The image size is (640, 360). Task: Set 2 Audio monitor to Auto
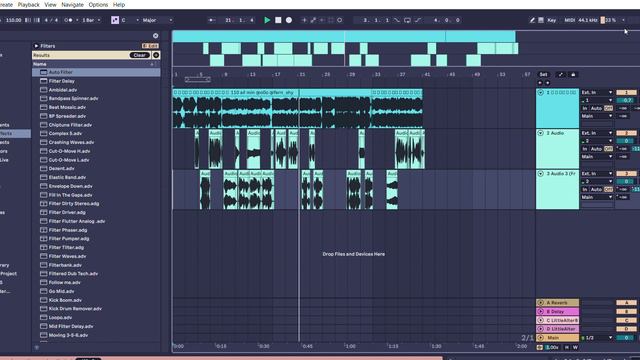596,149
